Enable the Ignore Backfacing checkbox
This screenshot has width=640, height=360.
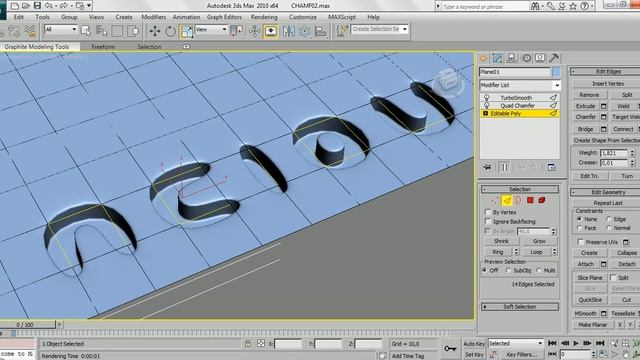pos(488,221)
